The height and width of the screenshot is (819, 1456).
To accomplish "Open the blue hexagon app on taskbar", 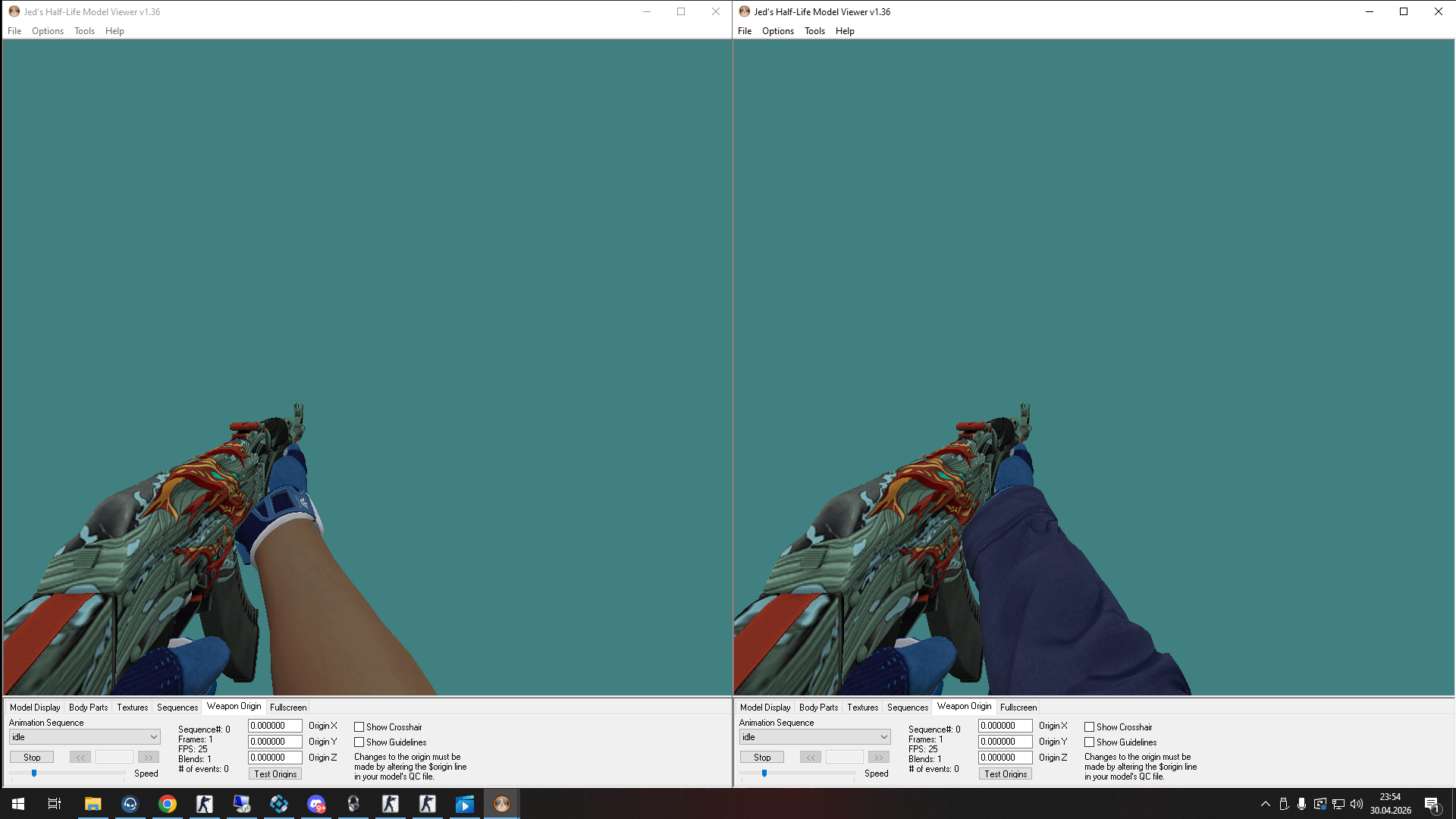I will point(278,804).
